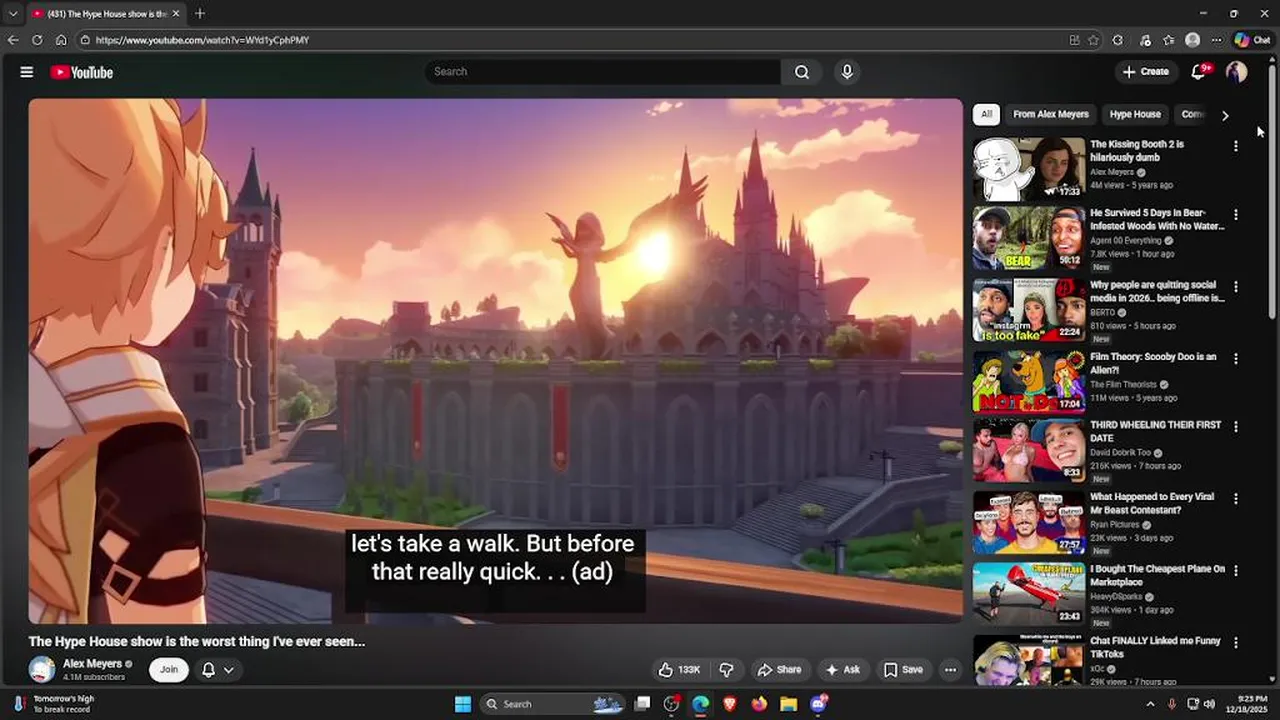Open the browser profile icon in toolbar
Viewport: 1280px width, 720px height.
[1192, 40]
